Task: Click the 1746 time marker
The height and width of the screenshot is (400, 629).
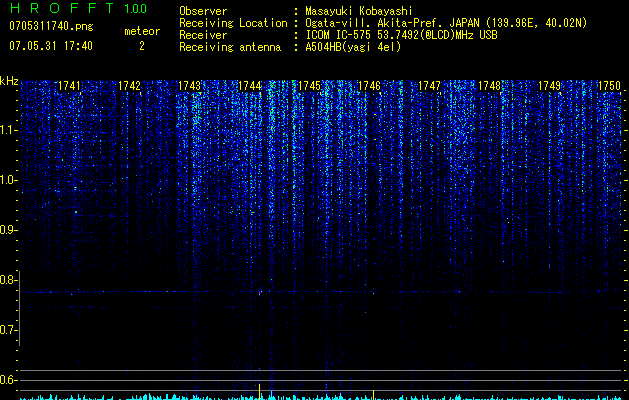Action: (x=369, y=86)
